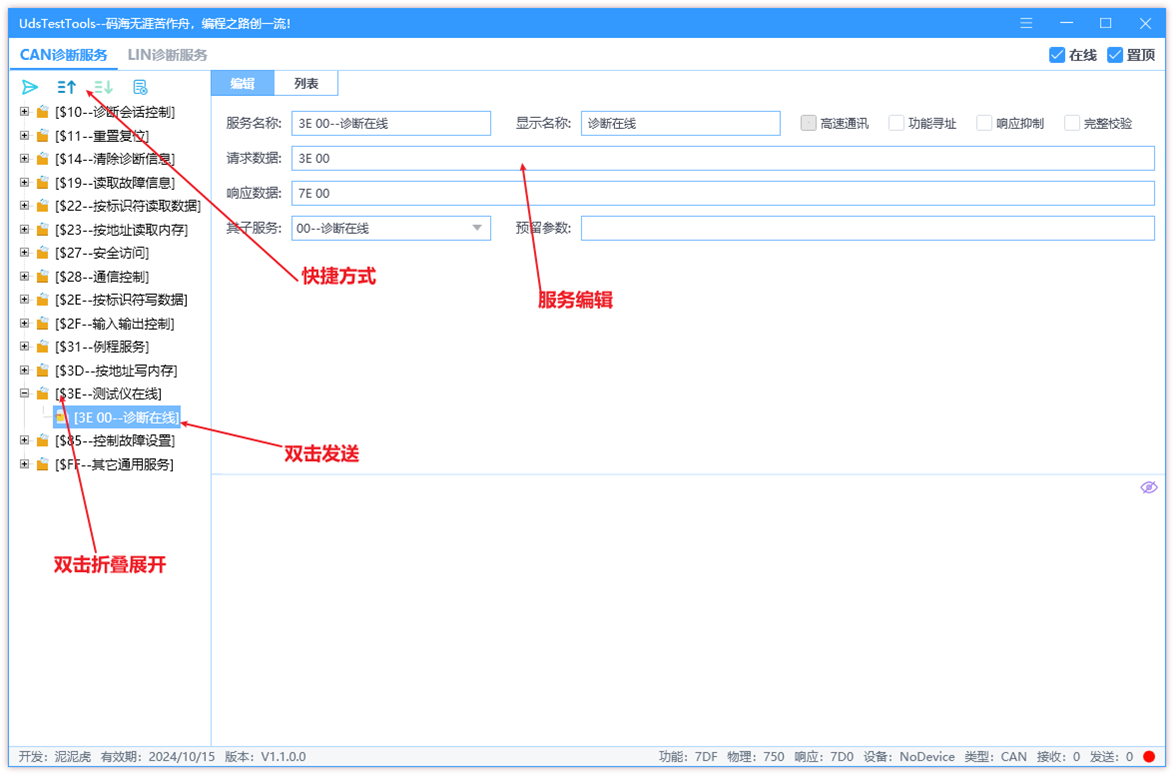Click folder icon of $14 清除诊断信息
The height and width of the screenshot is (776, 1173).
click(43, 159)
